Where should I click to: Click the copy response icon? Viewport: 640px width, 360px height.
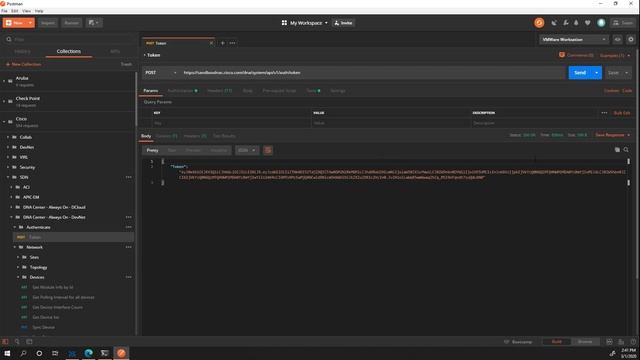617,150
